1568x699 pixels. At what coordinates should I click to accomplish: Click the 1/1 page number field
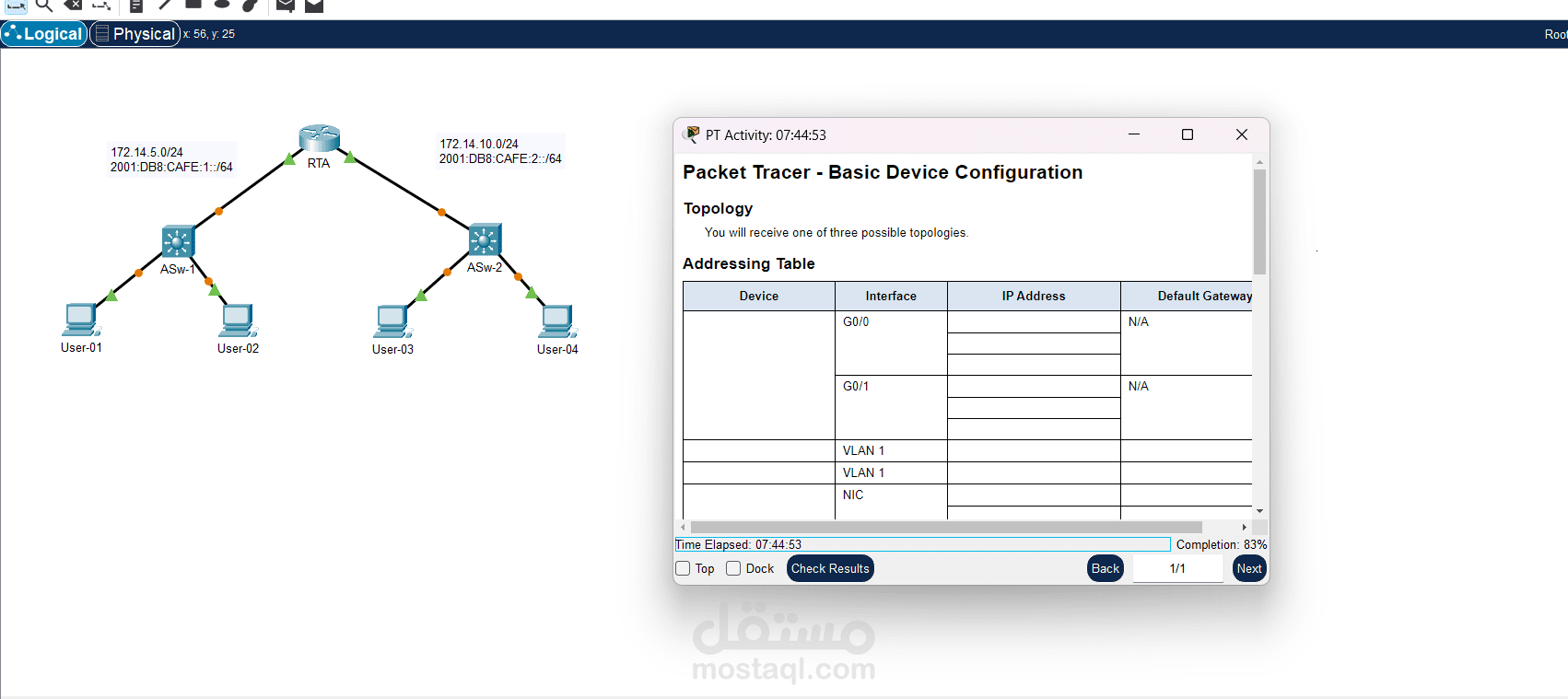pyautogui.click(x=1177, y=568)
